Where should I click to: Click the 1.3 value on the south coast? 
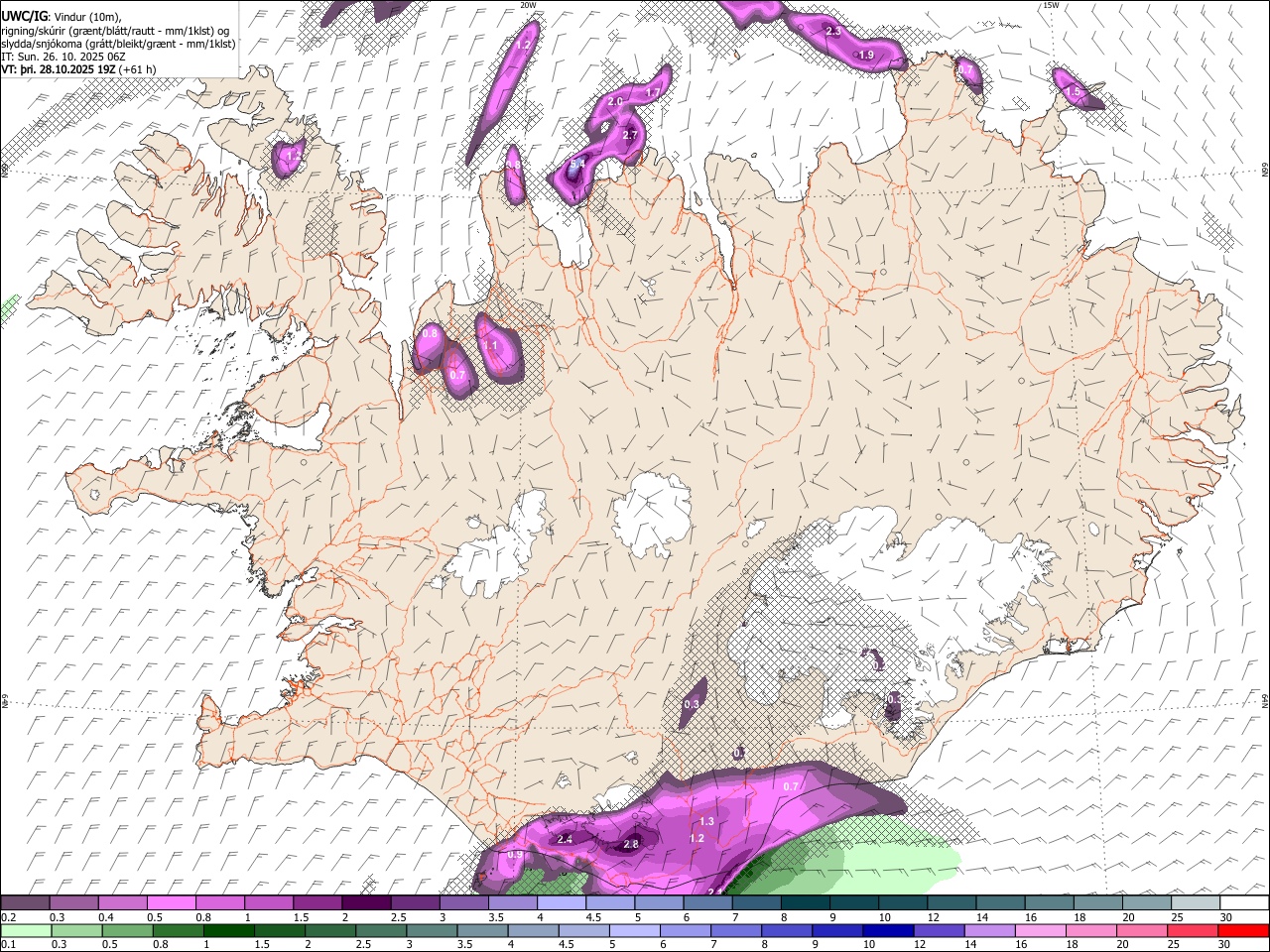pos(706,822)
